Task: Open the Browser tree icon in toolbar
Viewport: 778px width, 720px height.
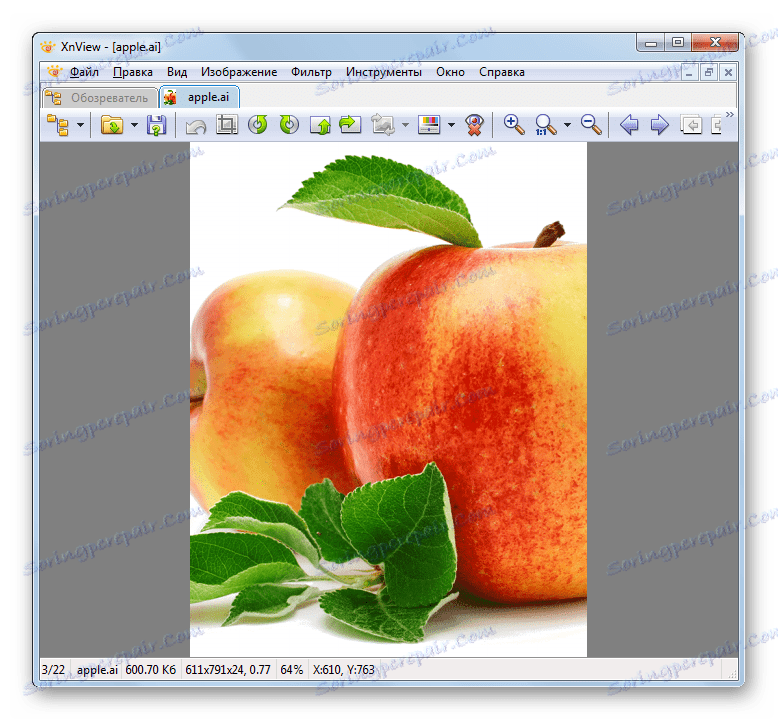Action: pos(58,125)
